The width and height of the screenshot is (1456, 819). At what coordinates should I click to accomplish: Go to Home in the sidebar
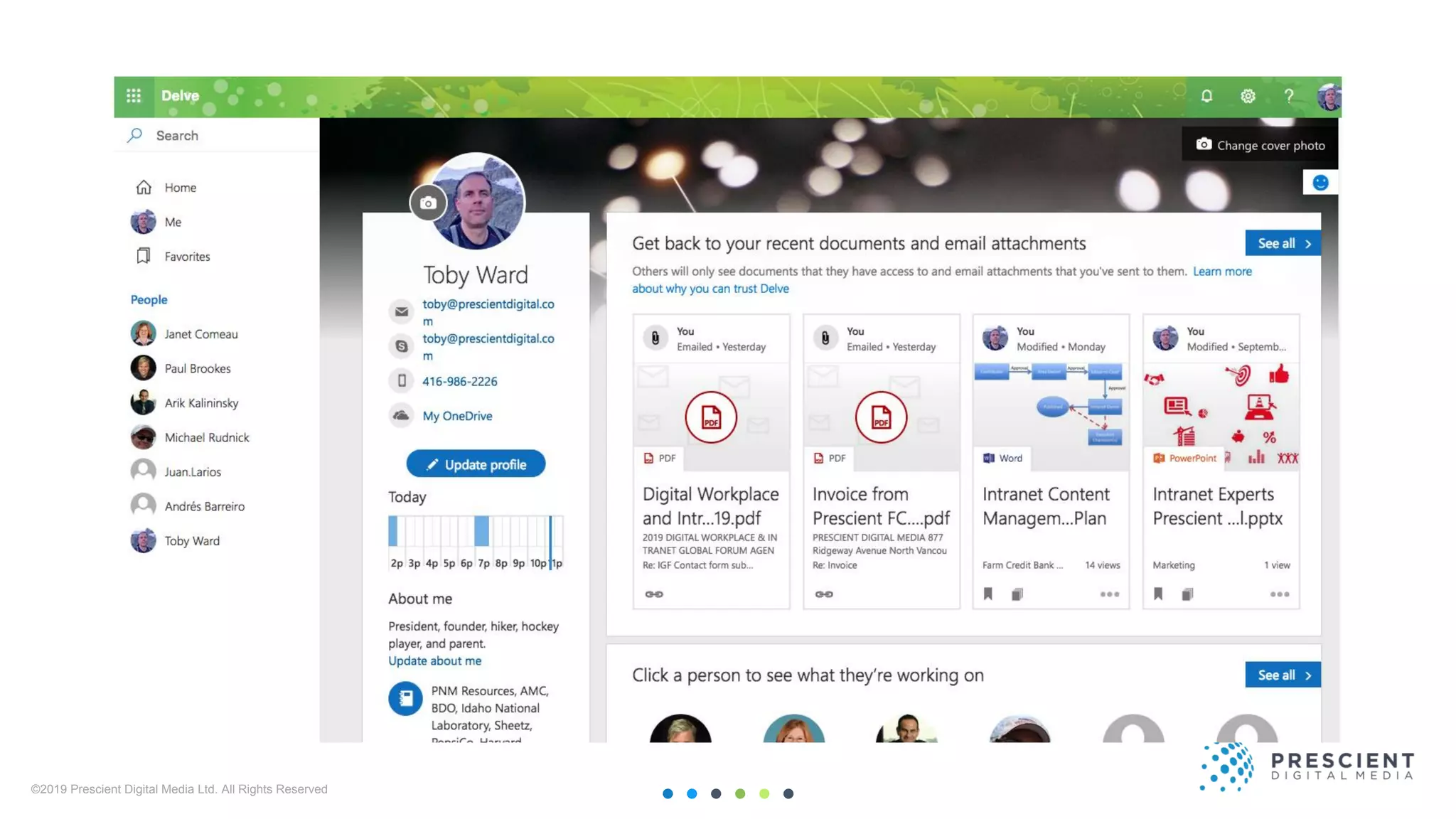point(180,188)
